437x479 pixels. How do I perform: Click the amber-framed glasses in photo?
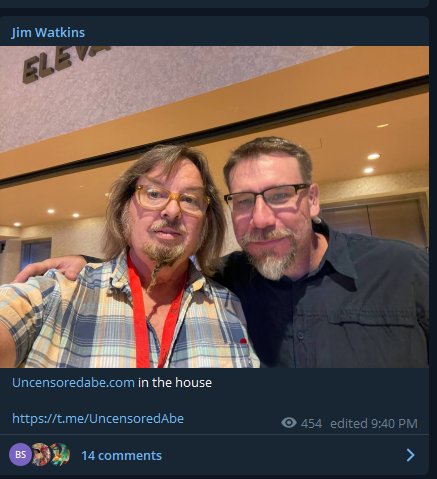click(172, 200)
